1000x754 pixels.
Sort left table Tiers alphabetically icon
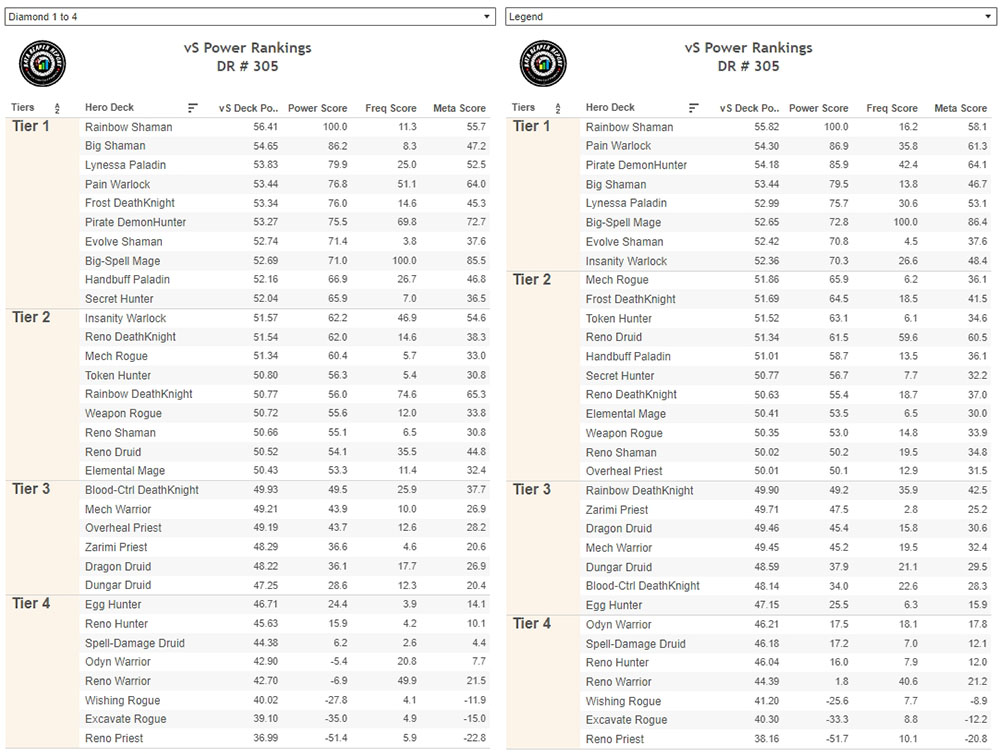click(57, 108)
